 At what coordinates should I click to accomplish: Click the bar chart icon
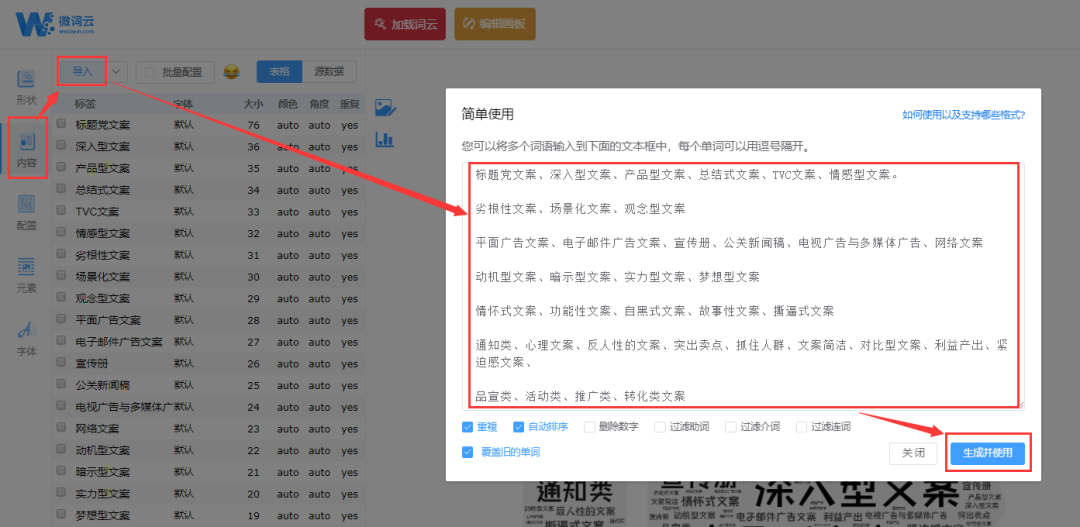point(384,138)
